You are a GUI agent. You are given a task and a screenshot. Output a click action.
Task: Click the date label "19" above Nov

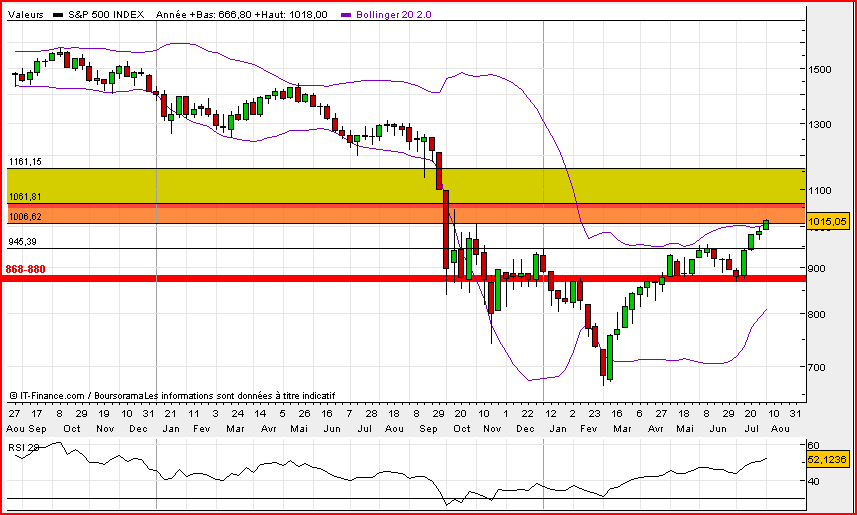104,413
